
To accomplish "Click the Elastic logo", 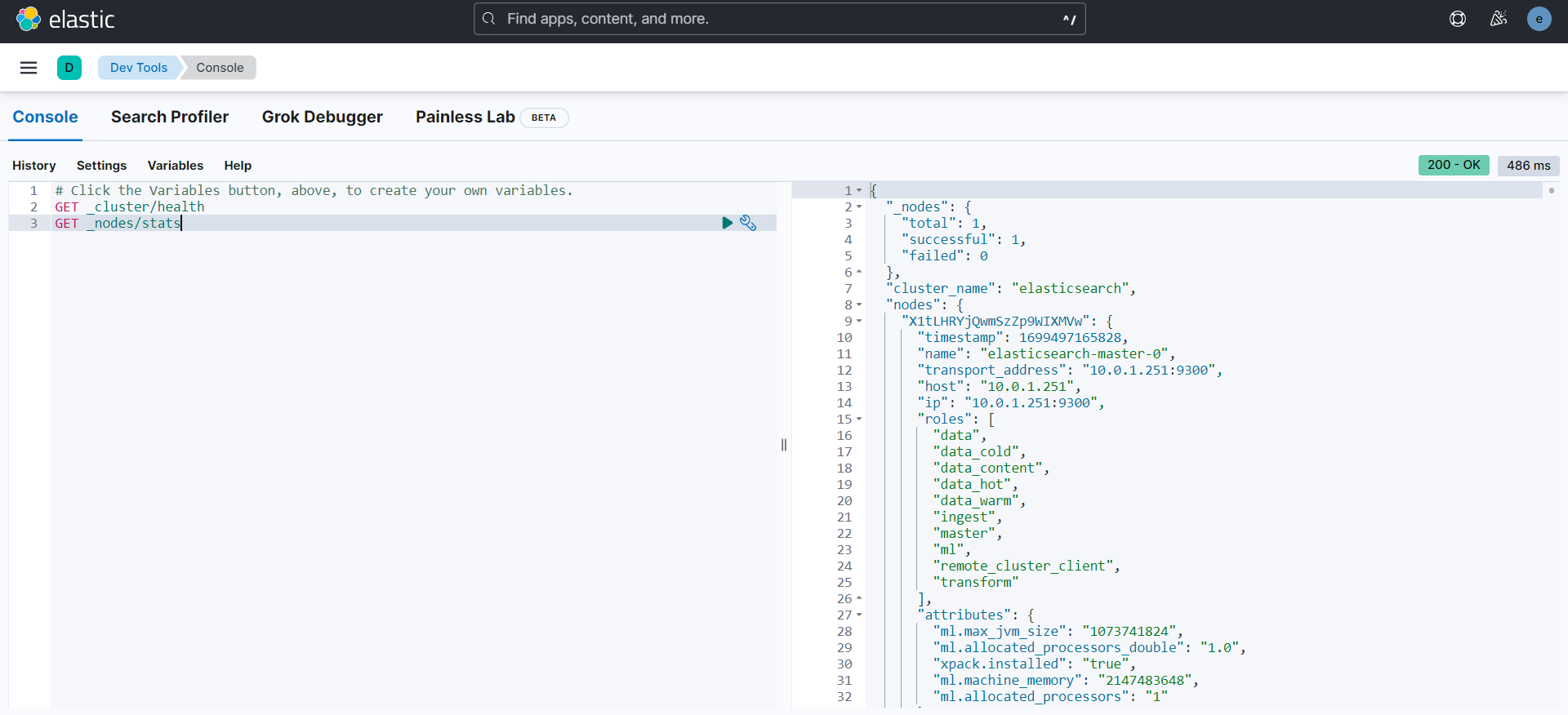I will click(x=65, y=19).
